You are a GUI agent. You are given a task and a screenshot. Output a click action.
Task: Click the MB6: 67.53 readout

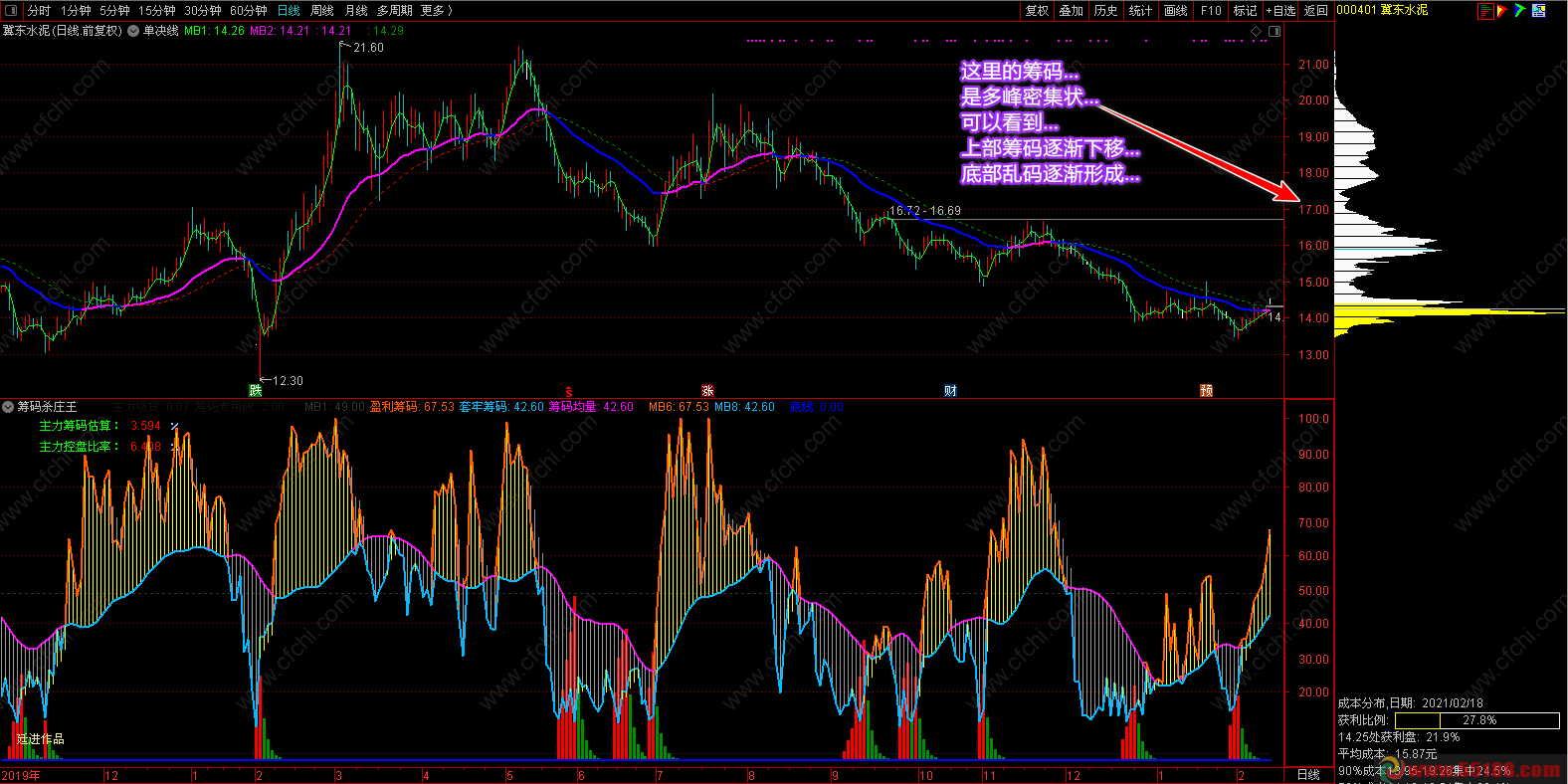point(679,407)
